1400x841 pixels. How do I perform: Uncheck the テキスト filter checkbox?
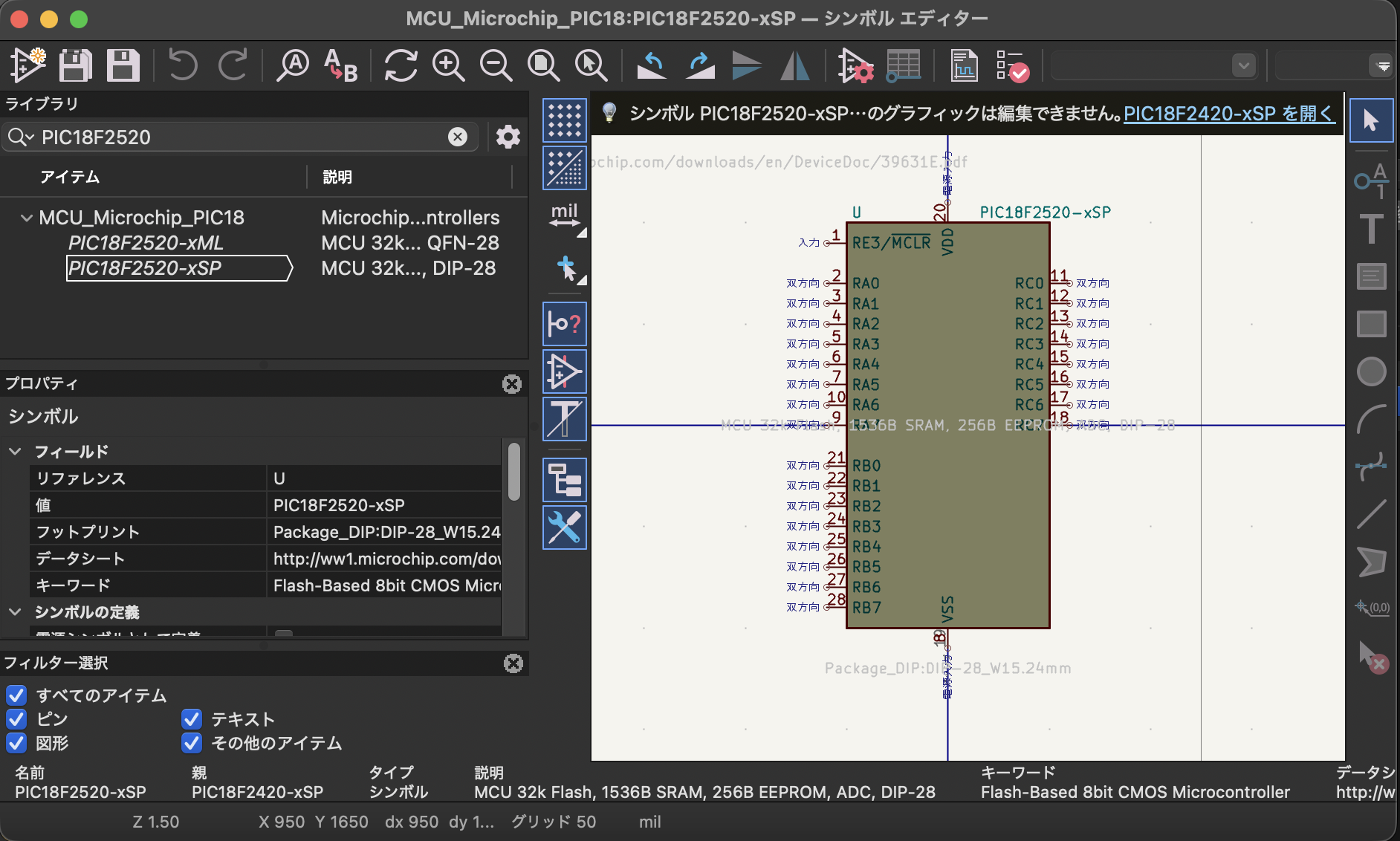coord(192,719)
